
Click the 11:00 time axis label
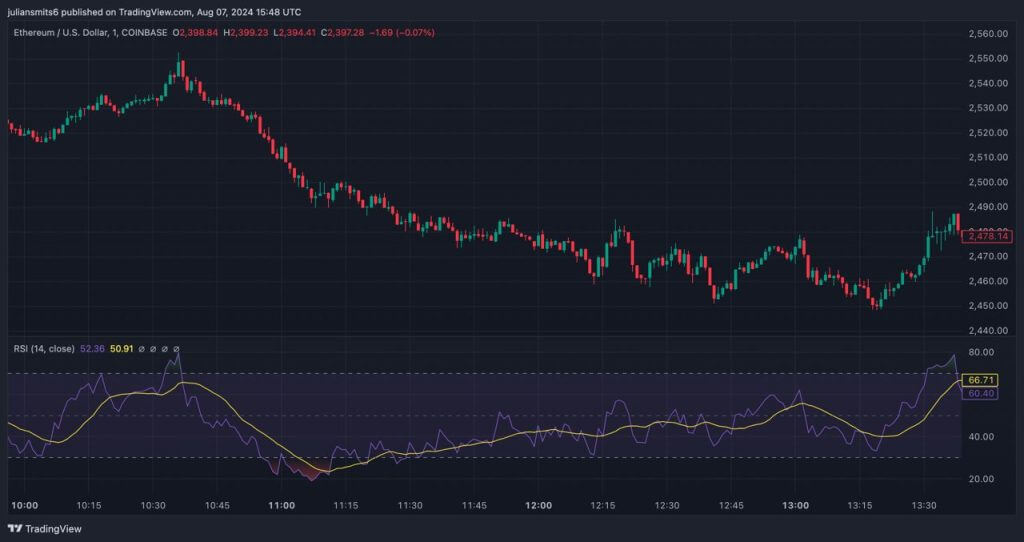click(281, 506)
